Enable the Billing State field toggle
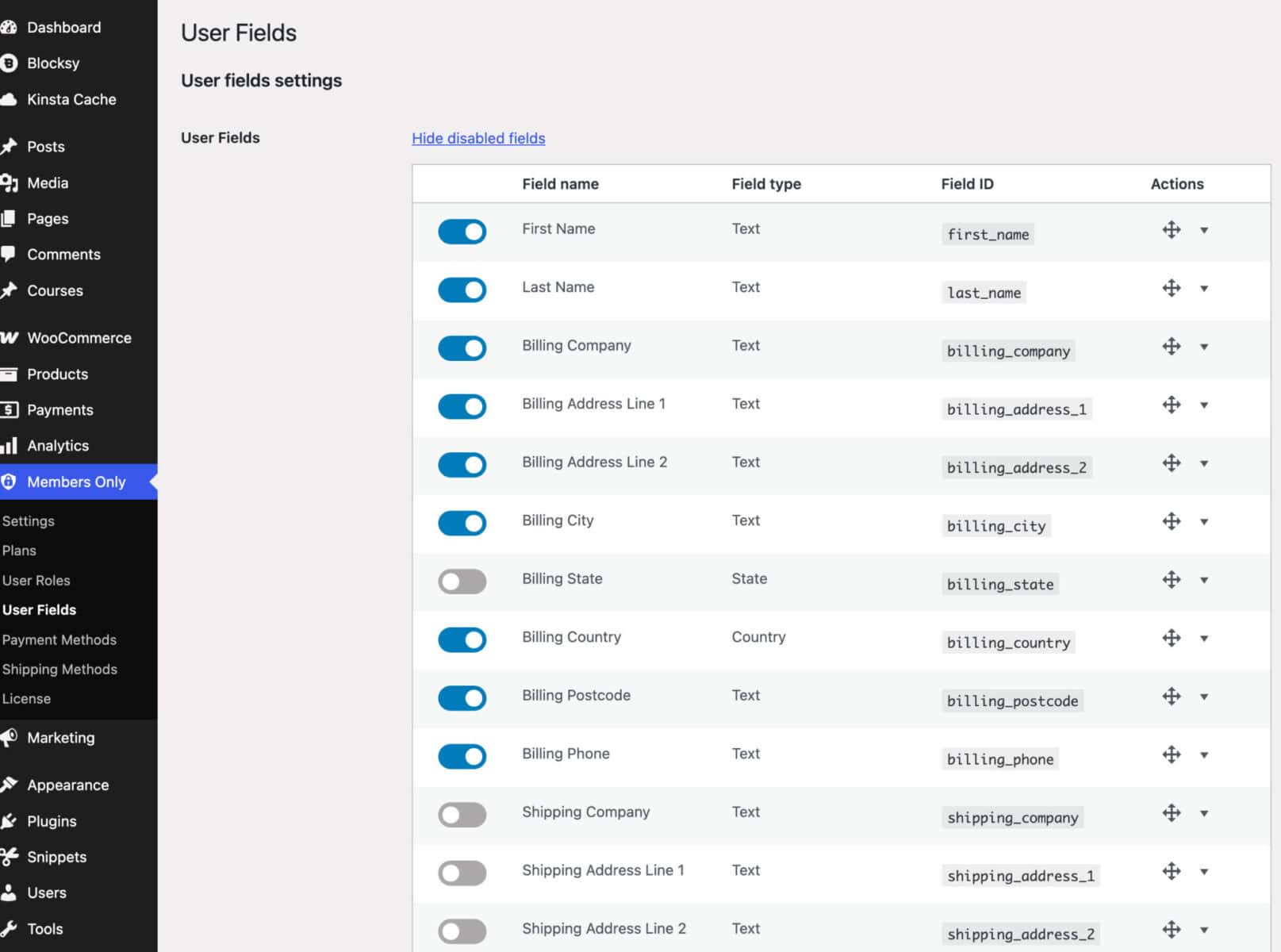The image size is (1281, 952). point(462,582)
